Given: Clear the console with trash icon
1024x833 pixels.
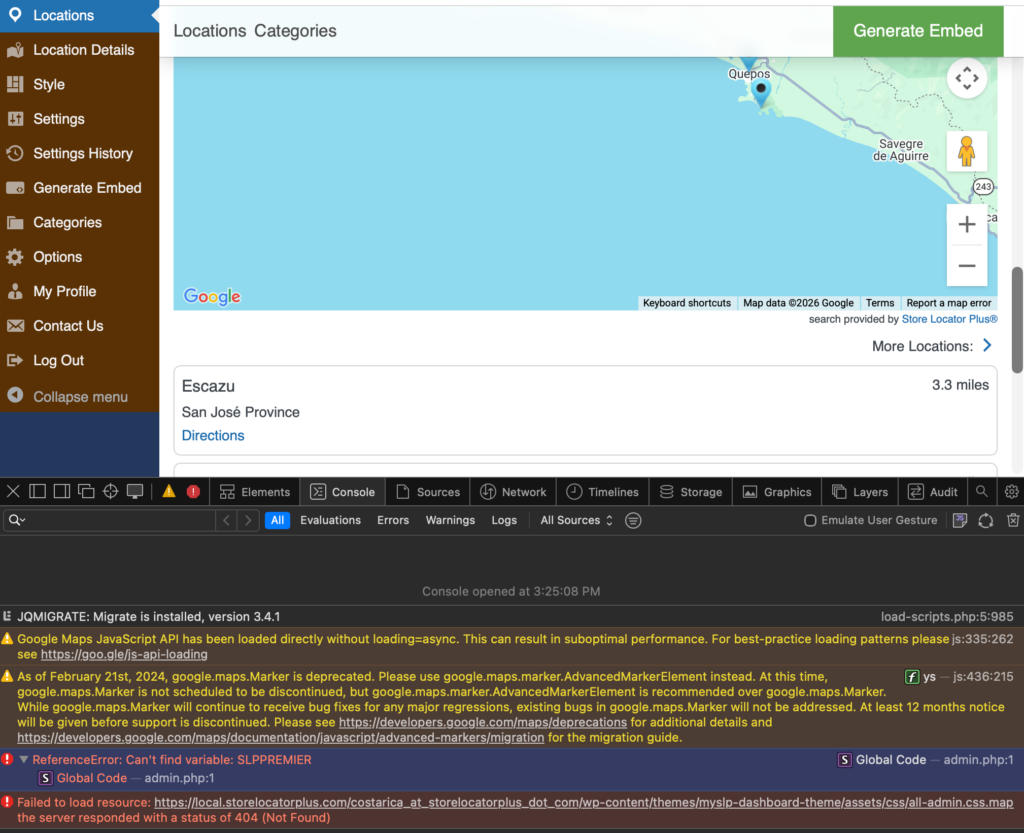Looking at the screenshot, I should pos(1012,520).
